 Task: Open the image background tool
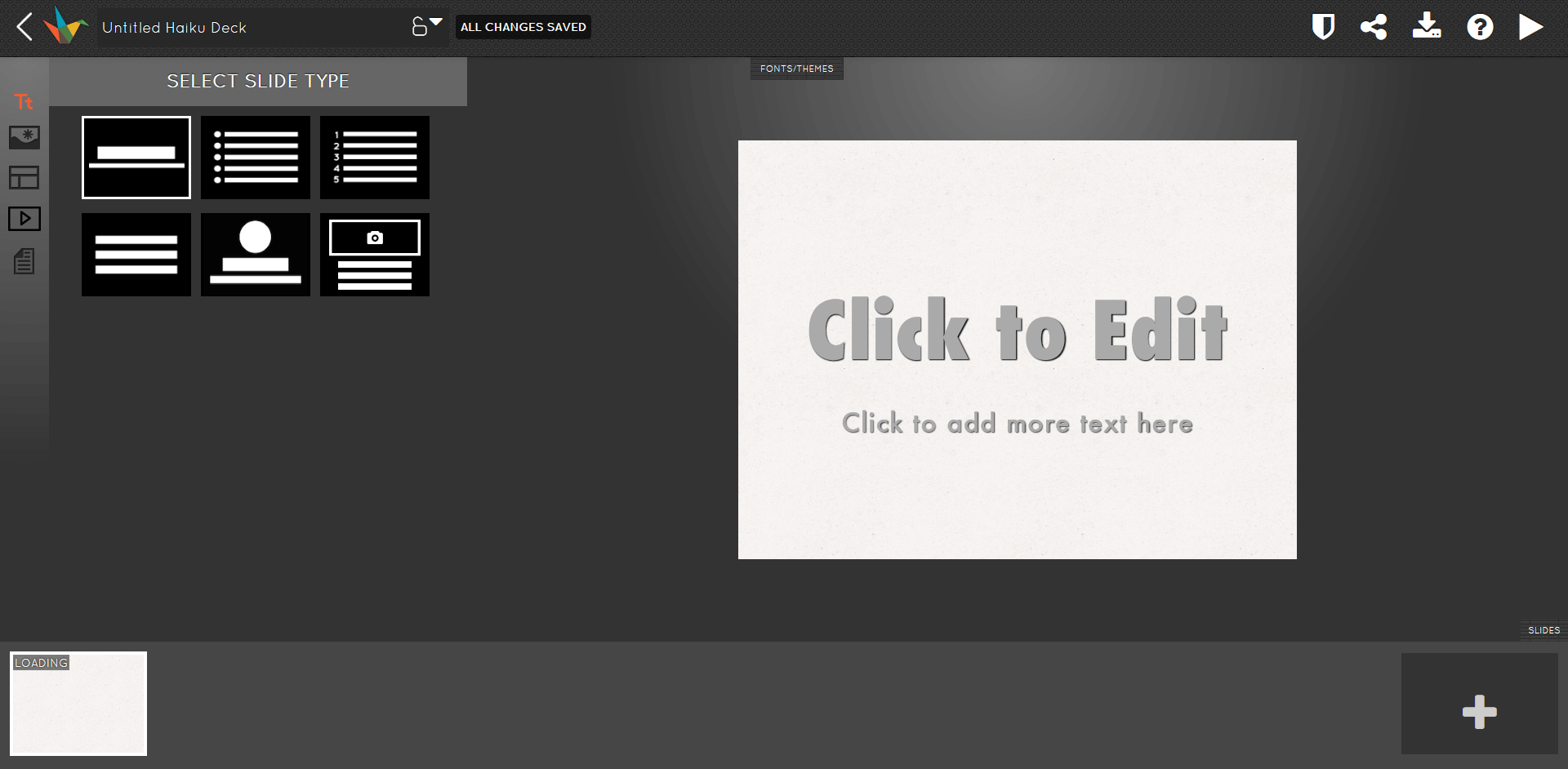click(x=24, y=137)
